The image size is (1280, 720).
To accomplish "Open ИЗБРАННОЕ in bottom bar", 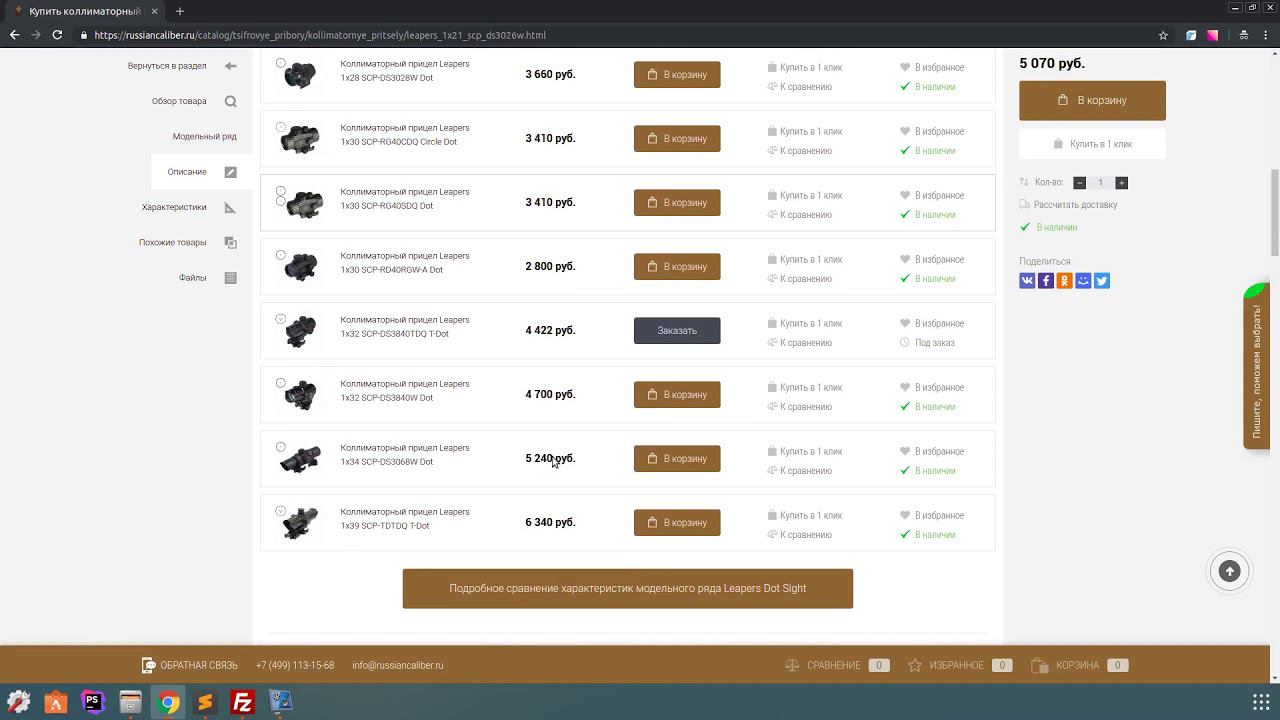I will click(960, 665).
